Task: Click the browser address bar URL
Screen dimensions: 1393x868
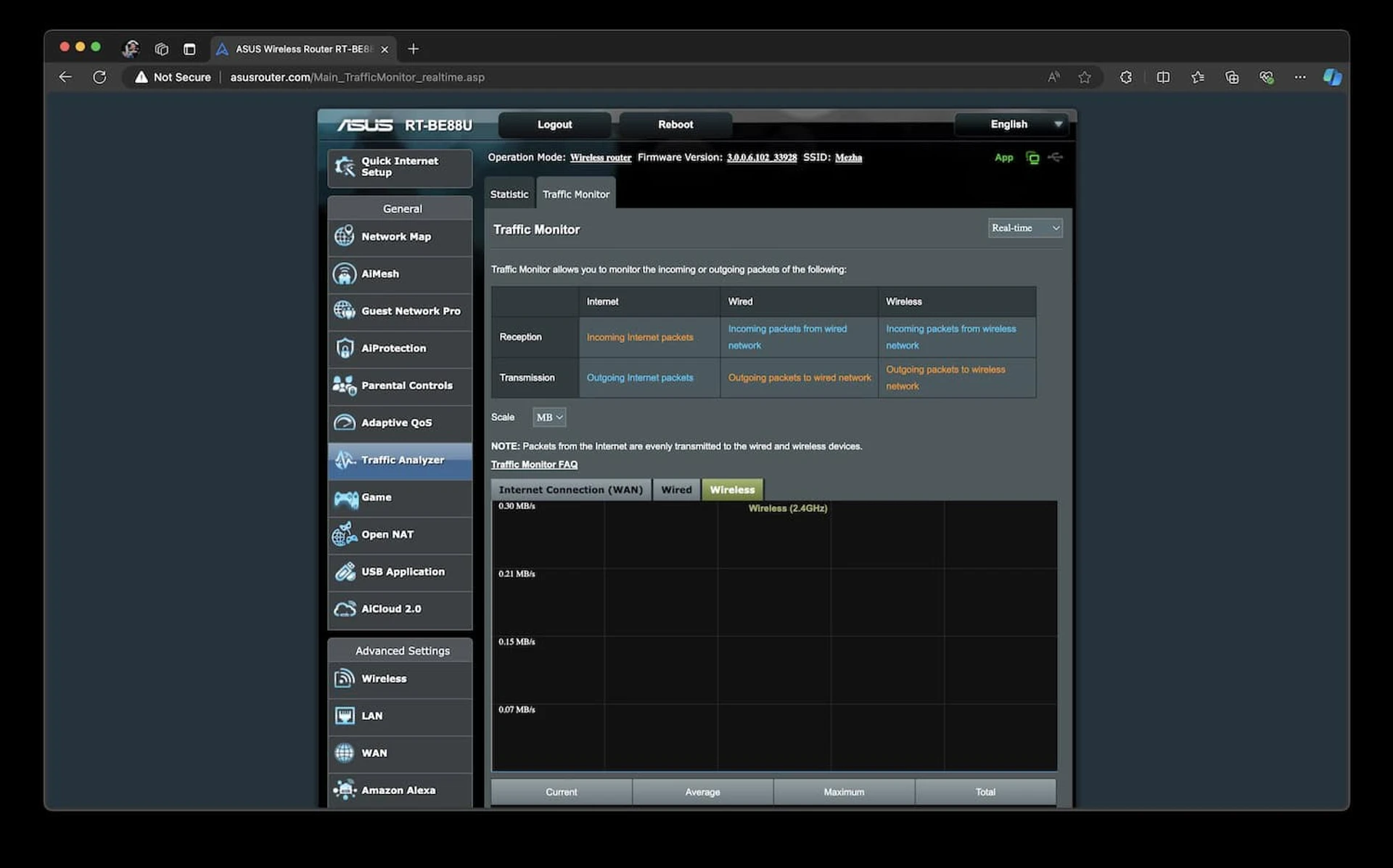Action: click(x=357, y=77)
